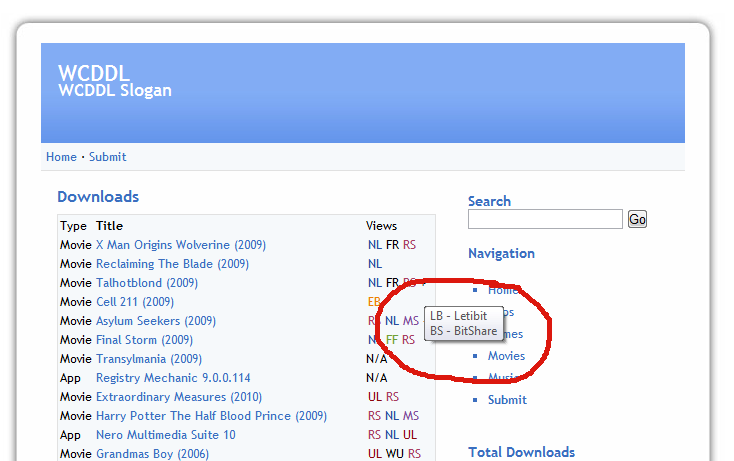734x461 pixels.
Task: Go to Movies in Navigation sidebar
Action: click(506, 356)
